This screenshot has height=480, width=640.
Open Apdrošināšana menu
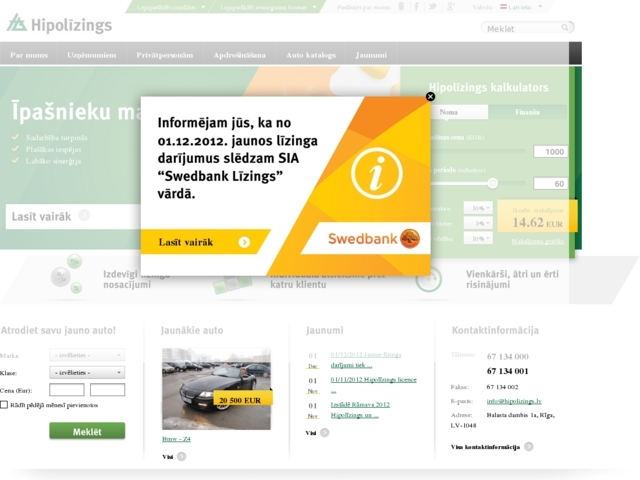click(x=240, y=55)
